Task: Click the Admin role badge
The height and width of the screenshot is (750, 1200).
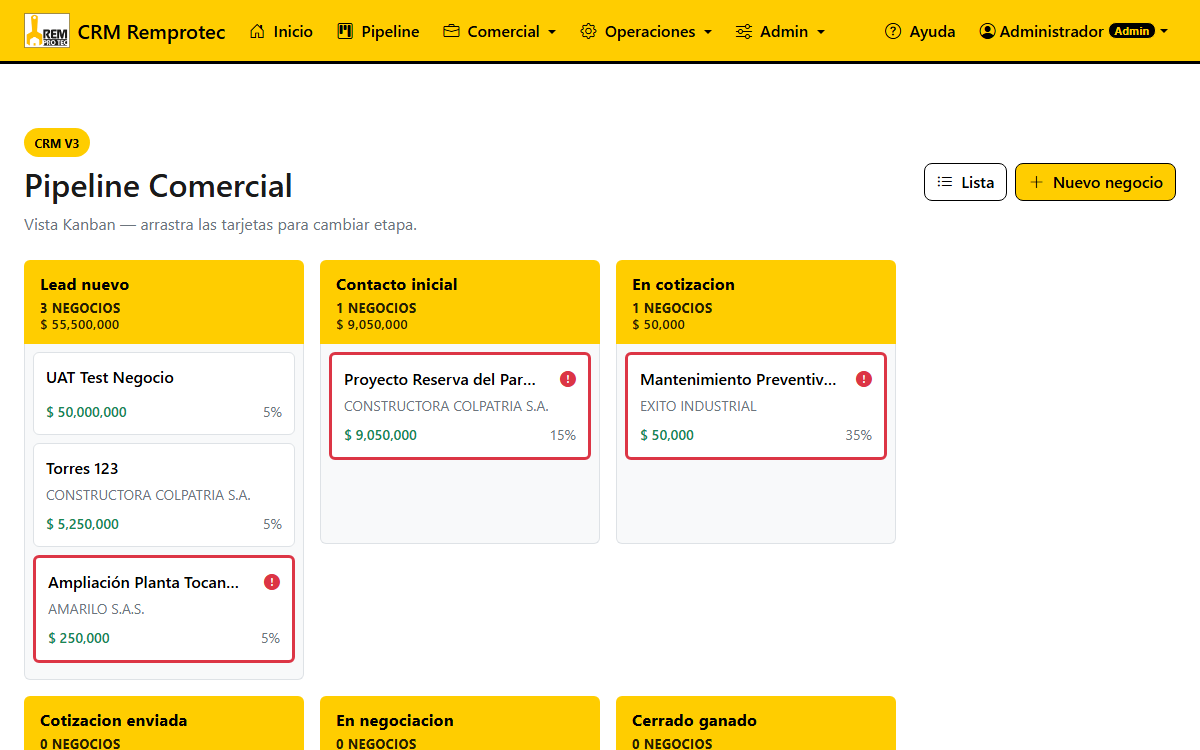Action: tap(1131, 31)
